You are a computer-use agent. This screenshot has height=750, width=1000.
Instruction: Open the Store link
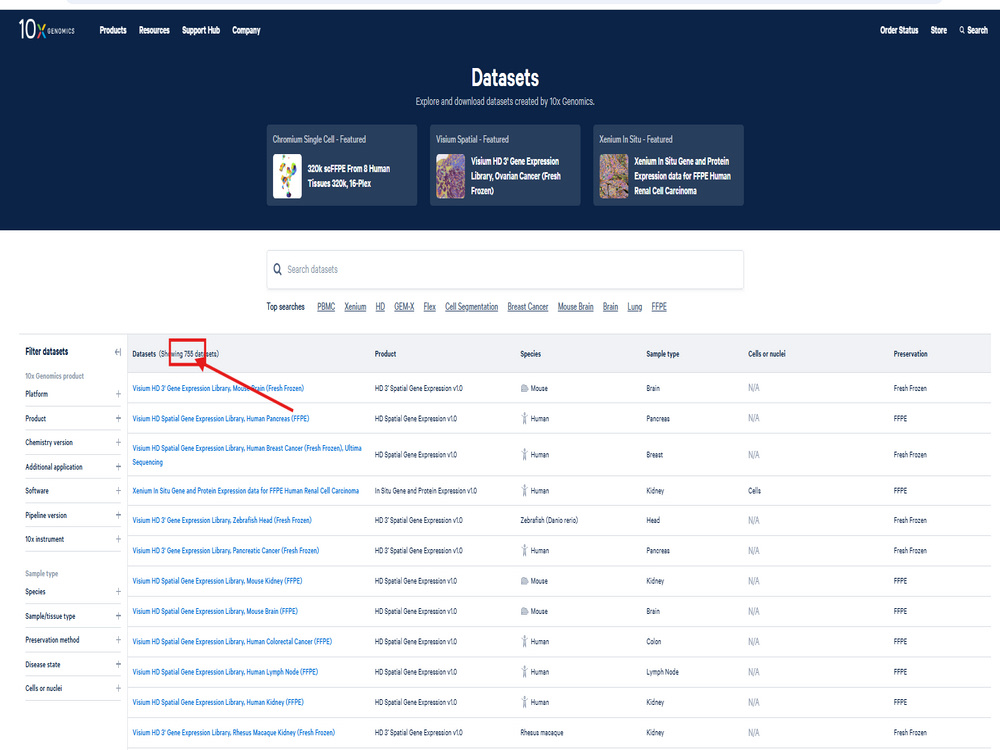939,30
